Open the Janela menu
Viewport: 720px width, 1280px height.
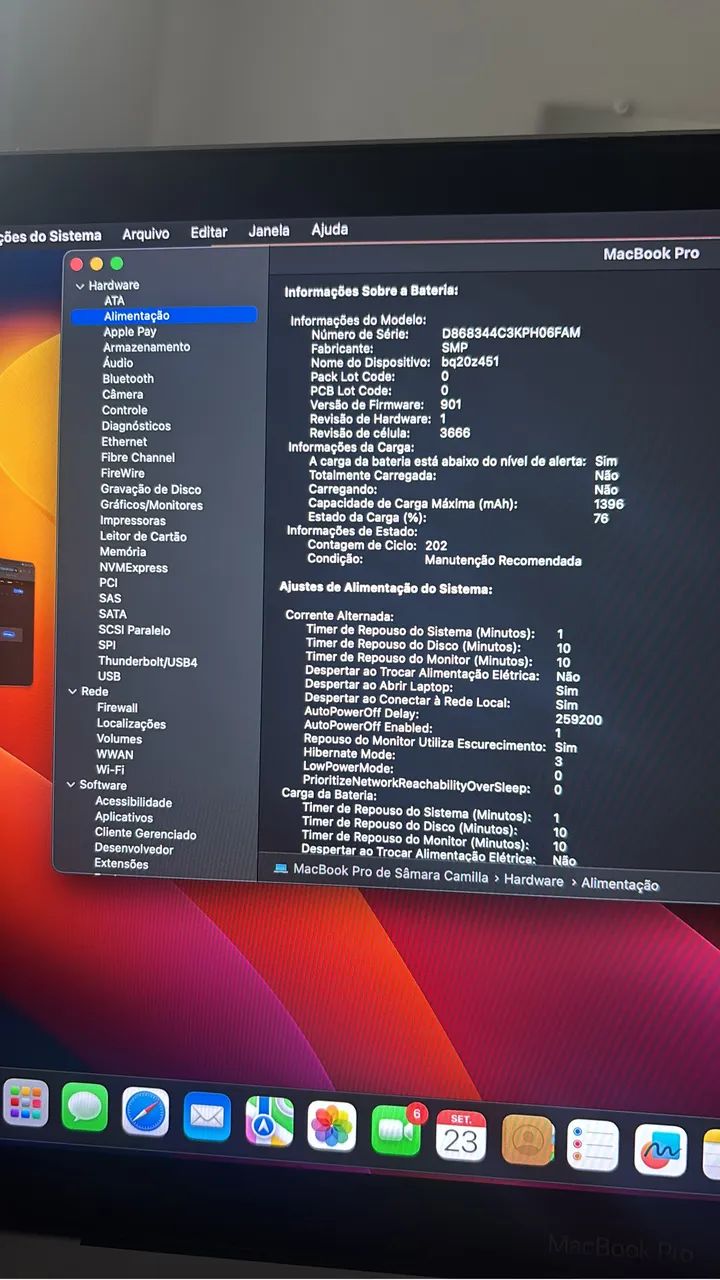(x=269, y=231)
